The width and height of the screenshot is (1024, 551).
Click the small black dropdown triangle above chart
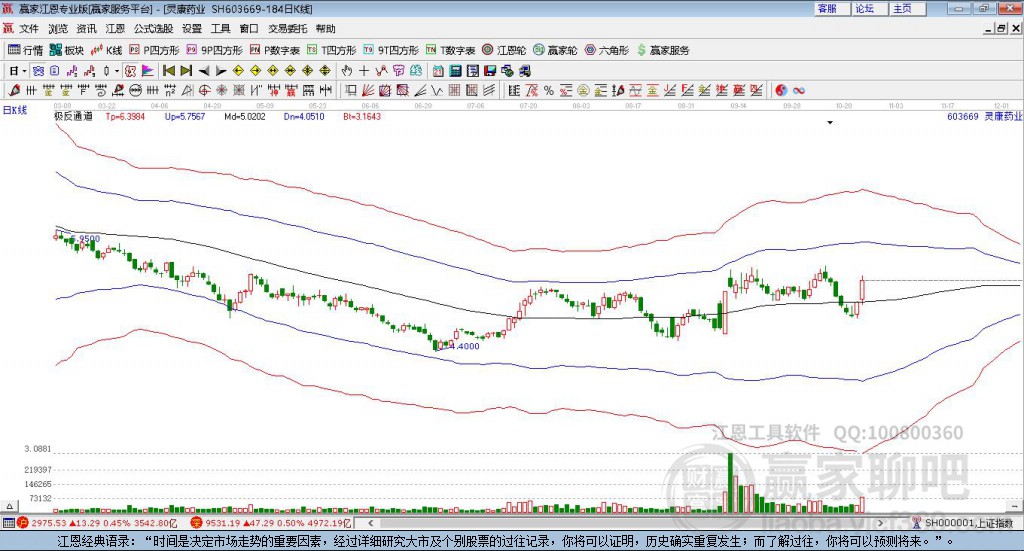(830, 123)
